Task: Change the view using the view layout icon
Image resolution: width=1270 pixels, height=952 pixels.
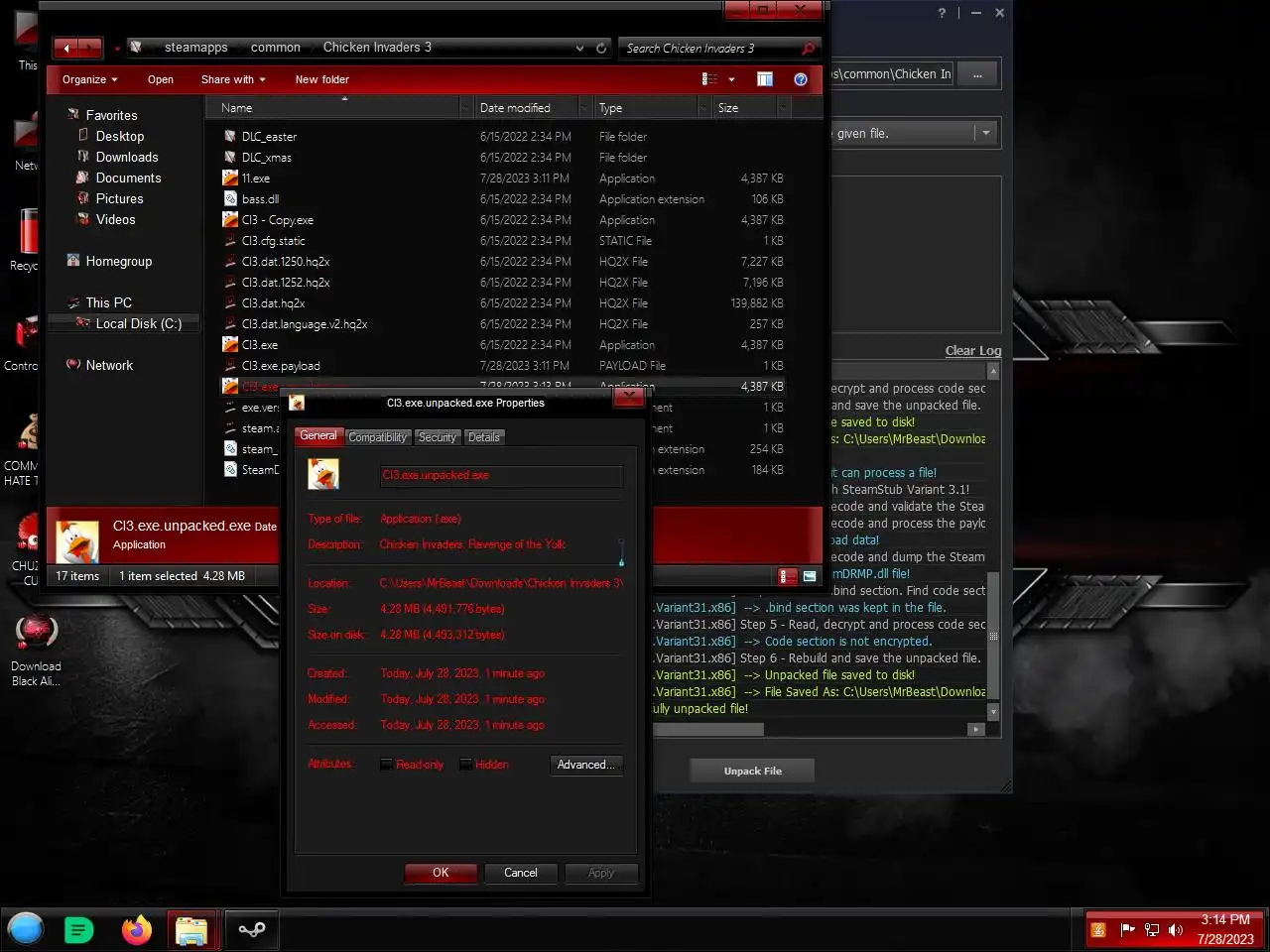Action: (709, 79)
